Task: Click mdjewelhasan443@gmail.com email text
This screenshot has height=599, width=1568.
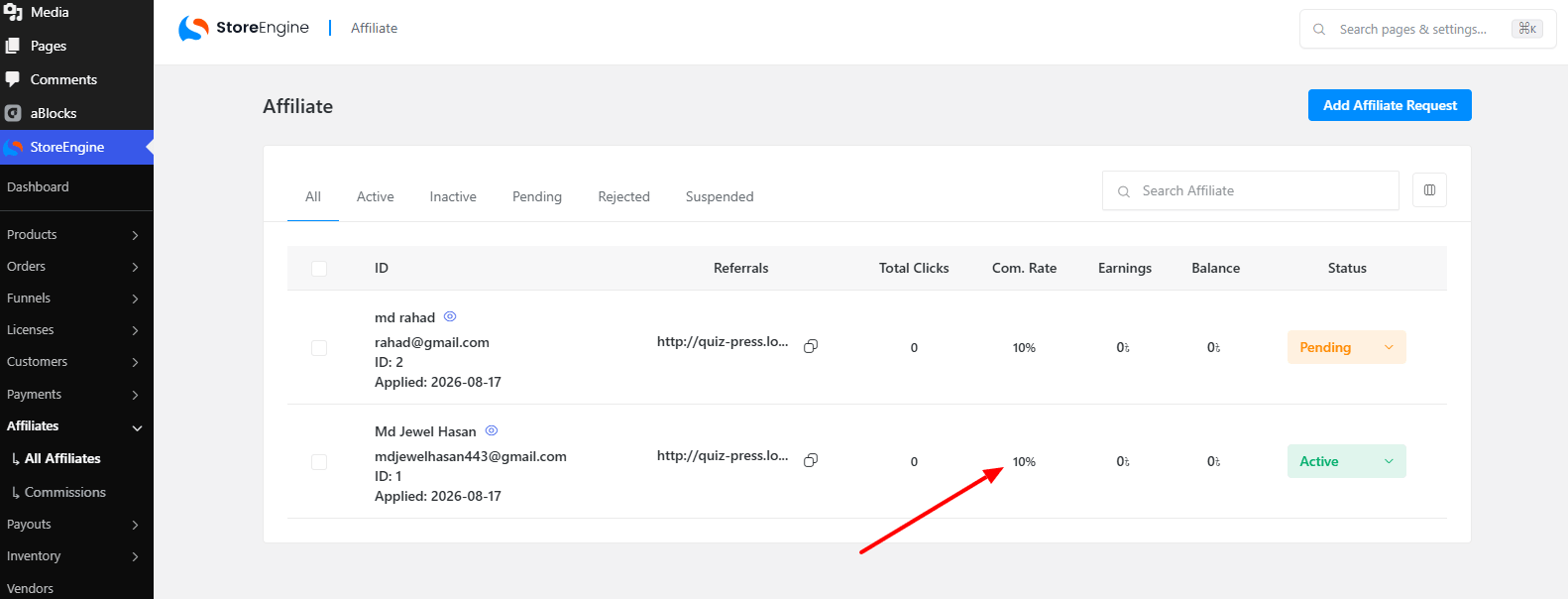Action: (471, 456)
